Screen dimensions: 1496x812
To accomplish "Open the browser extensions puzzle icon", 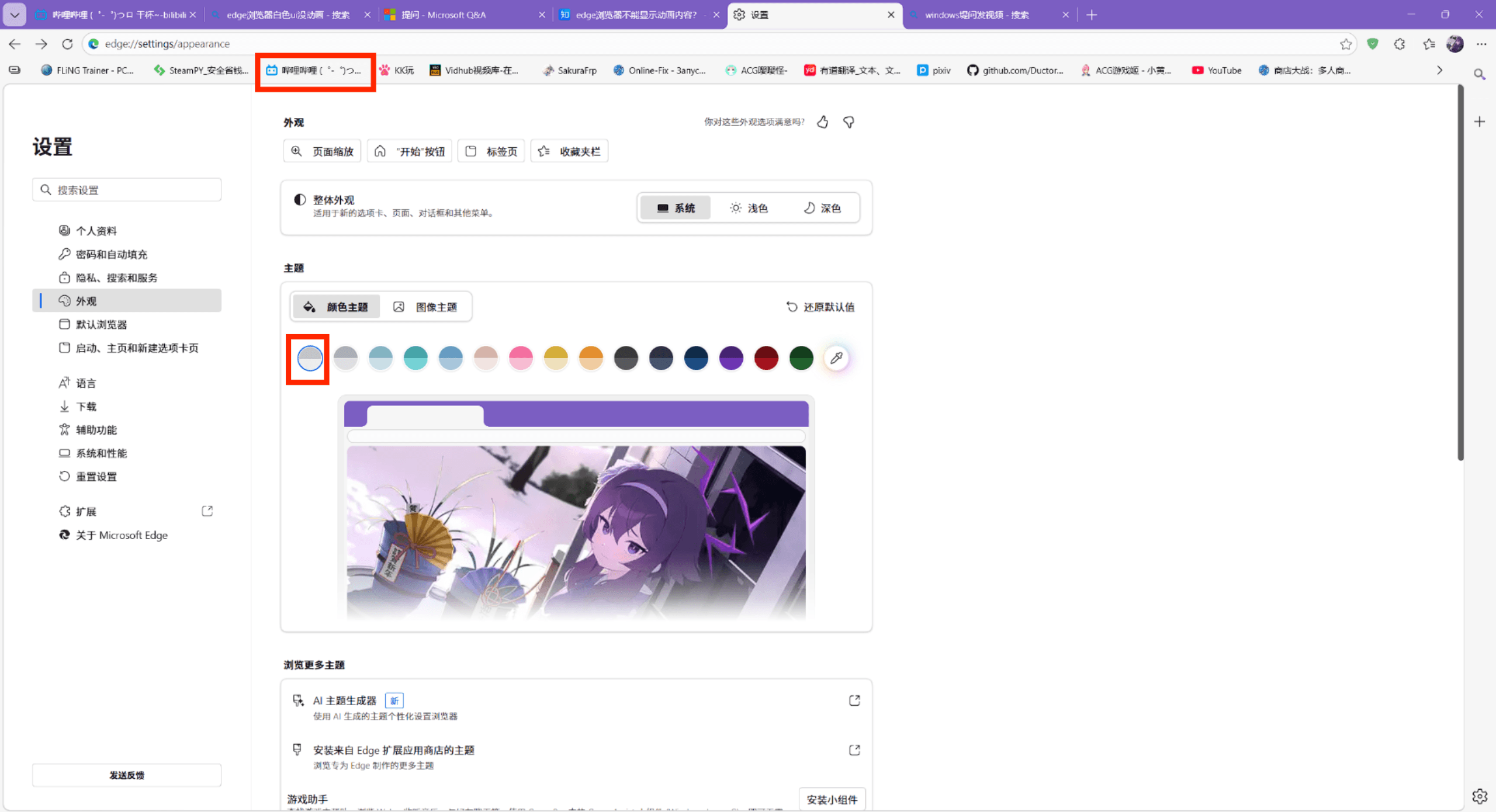I will (x=1399, y=44).
